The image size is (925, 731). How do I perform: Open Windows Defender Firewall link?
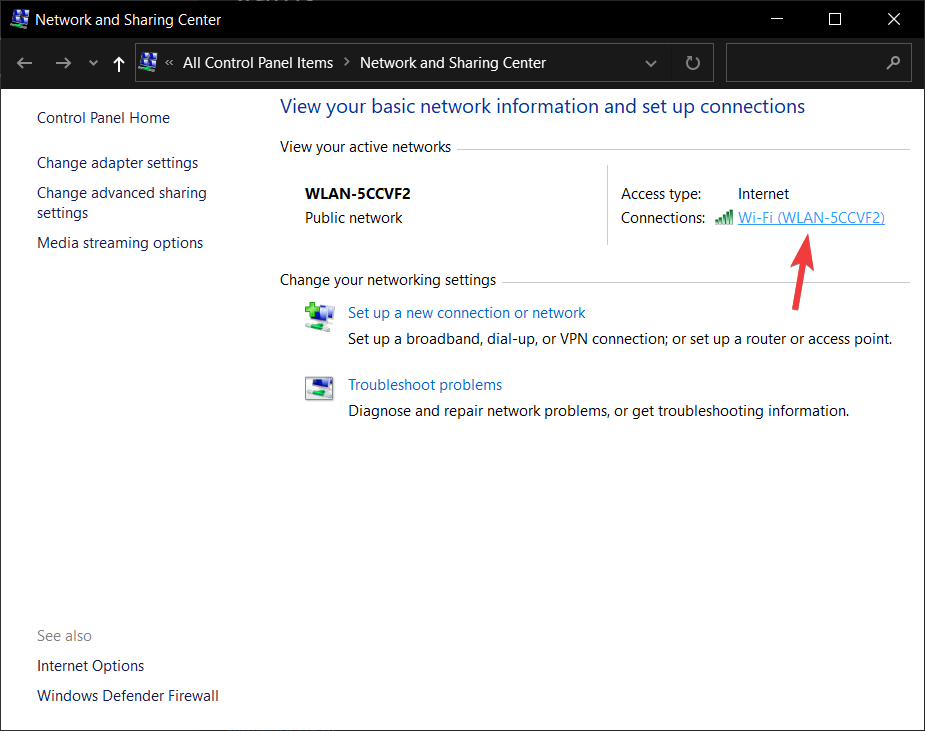(x=127, y=696)
